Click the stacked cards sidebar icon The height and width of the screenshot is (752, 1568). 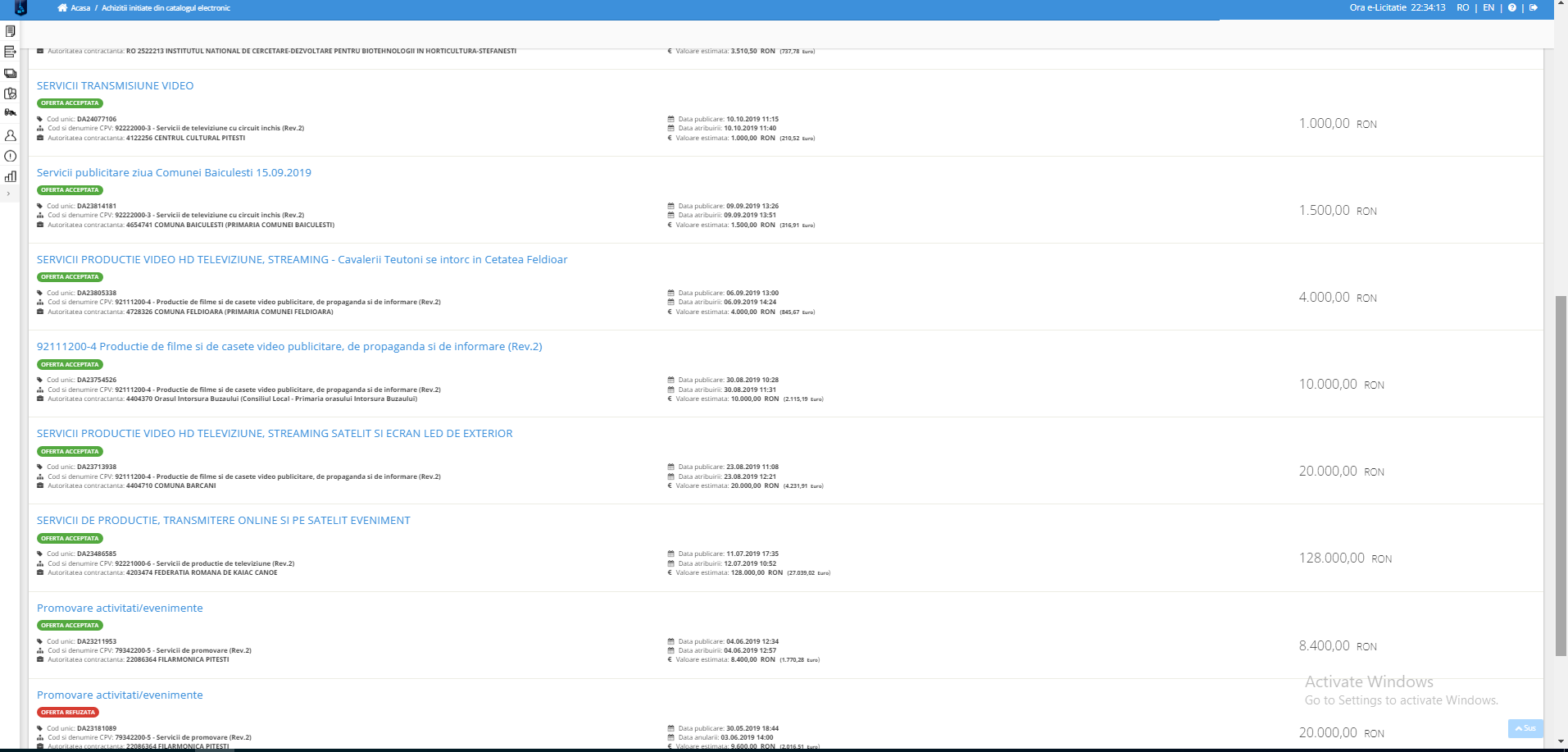click(x=10, y=73)
